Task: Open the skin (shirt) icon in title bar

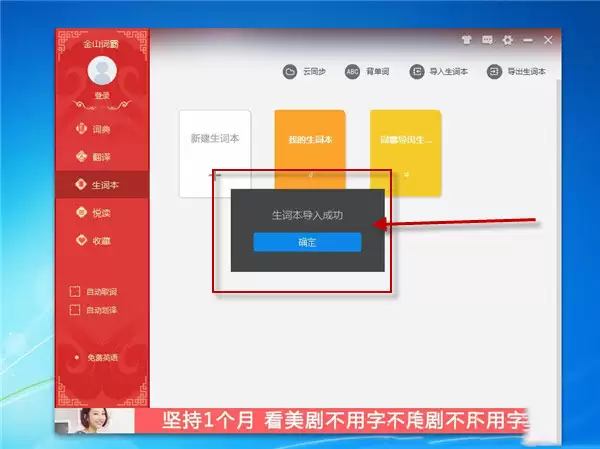Action: [466, 40]
